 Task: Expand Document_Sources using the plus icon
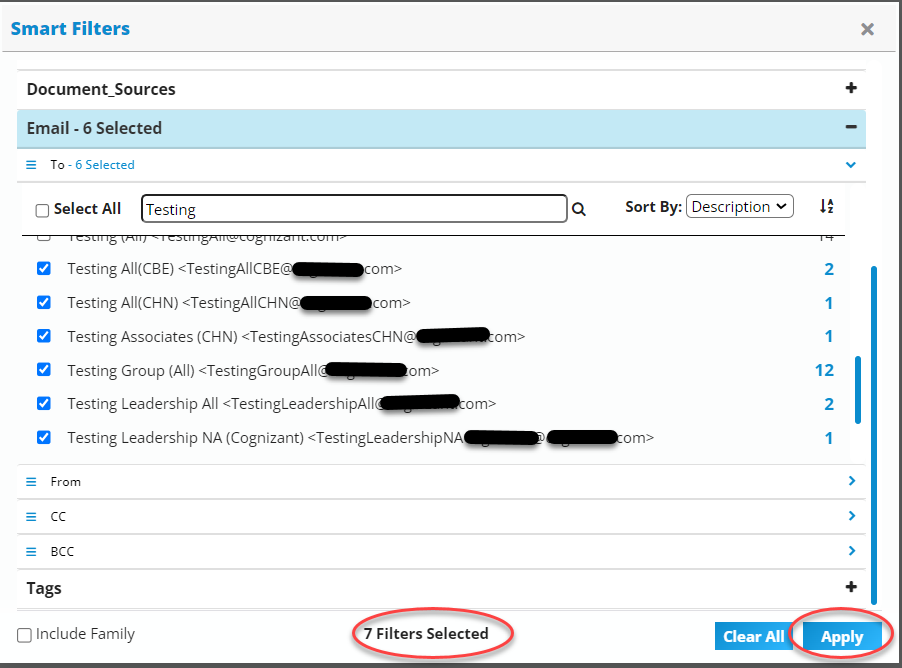click(x=851, y=88)
